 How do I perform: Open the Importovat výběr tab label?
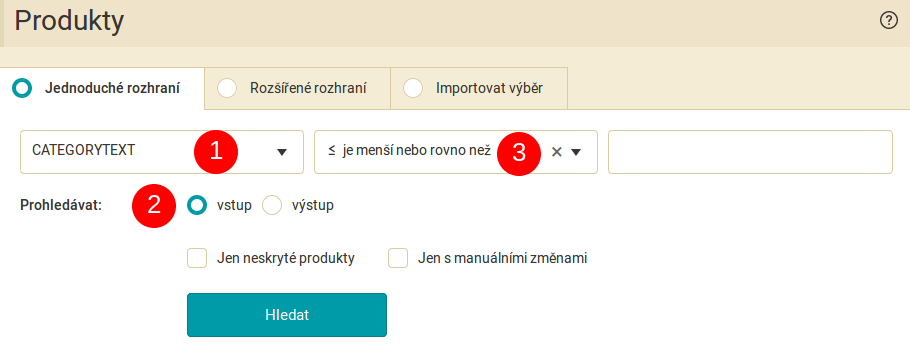(489, 89)
